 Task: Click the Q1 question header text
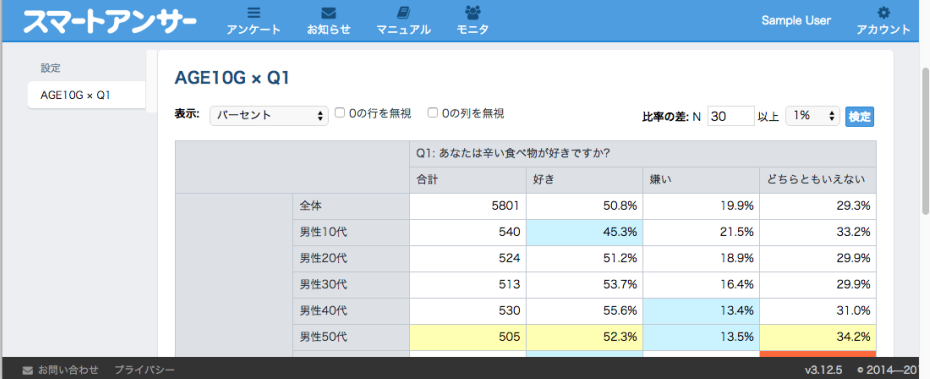pos(514,153)
